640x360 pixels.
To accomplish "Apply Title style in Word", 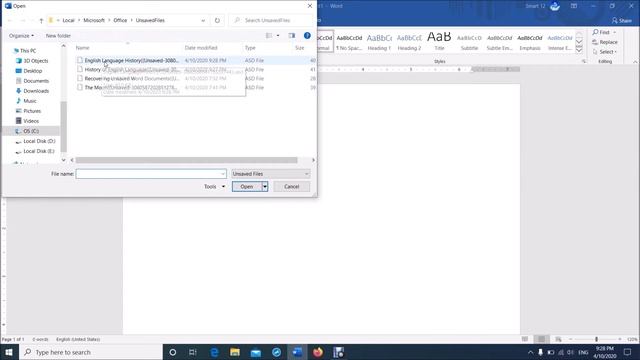I will click(x=439, y=42).
